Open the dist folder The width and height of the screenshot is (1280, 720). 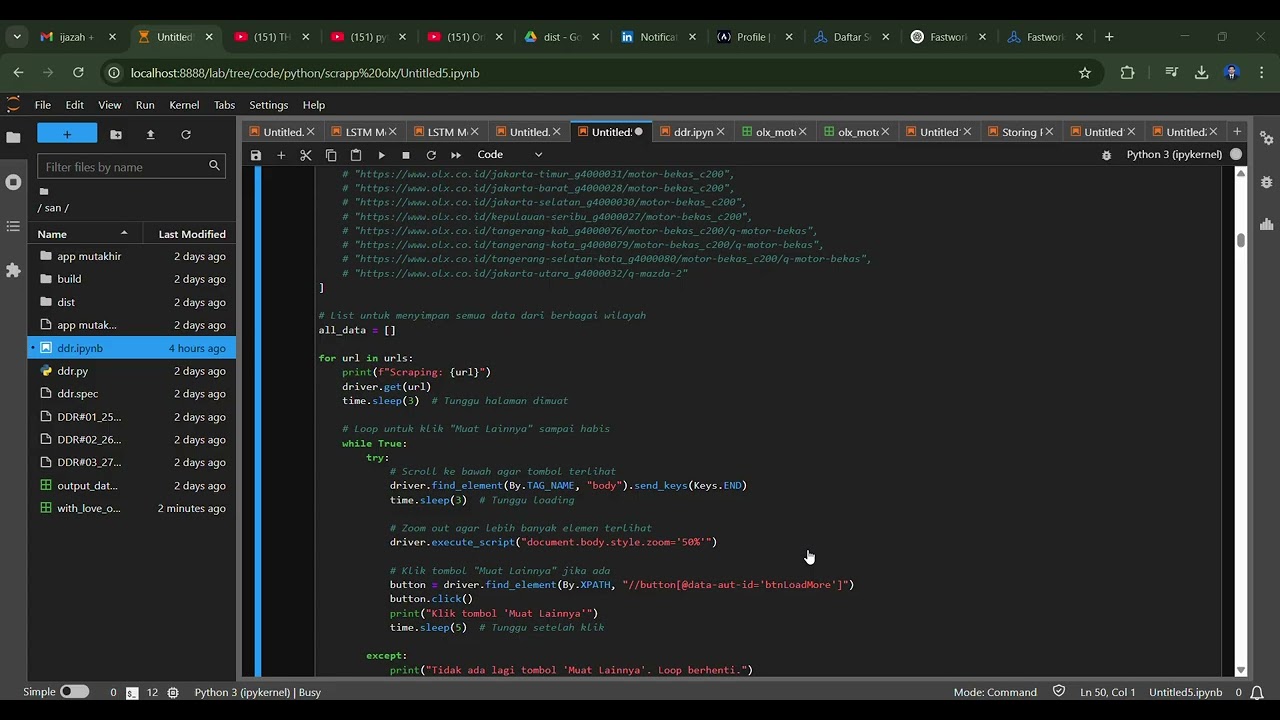point(134,302)
